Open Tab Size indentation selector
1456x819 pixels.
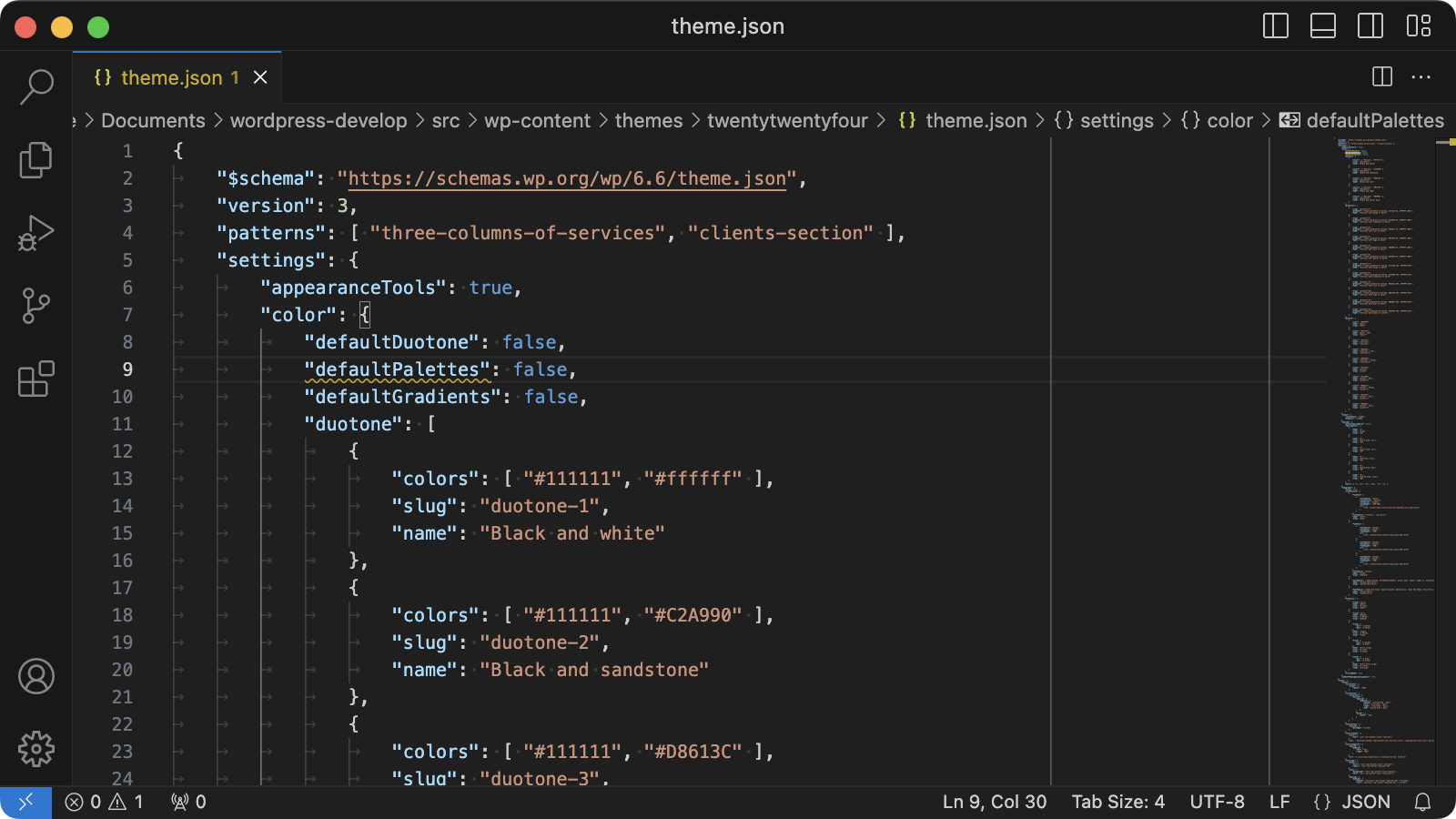1117,802
